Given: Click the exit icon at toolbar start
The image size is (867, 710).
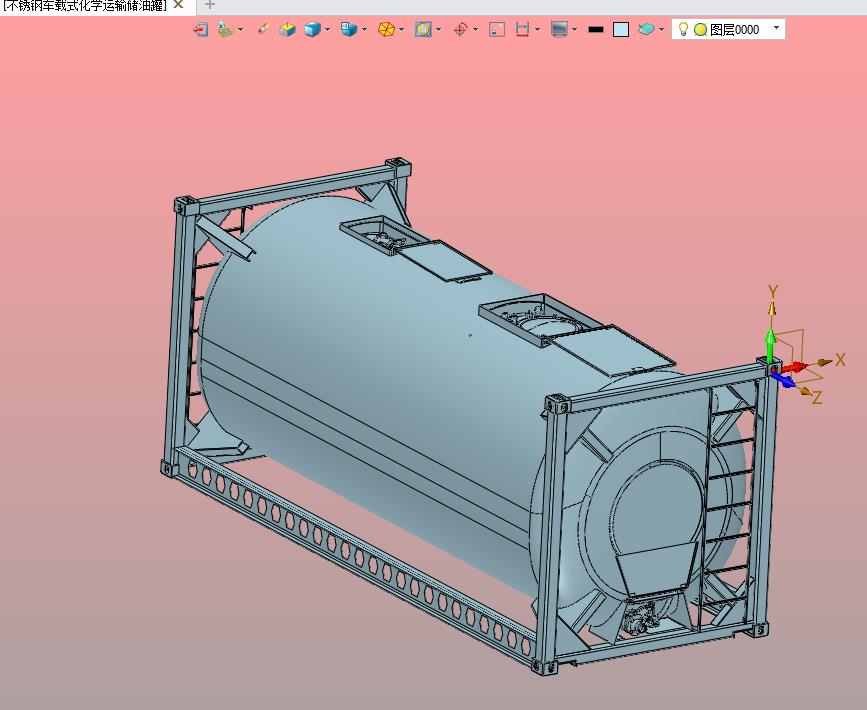Looking at the screenshot, I should click(201, 30).
